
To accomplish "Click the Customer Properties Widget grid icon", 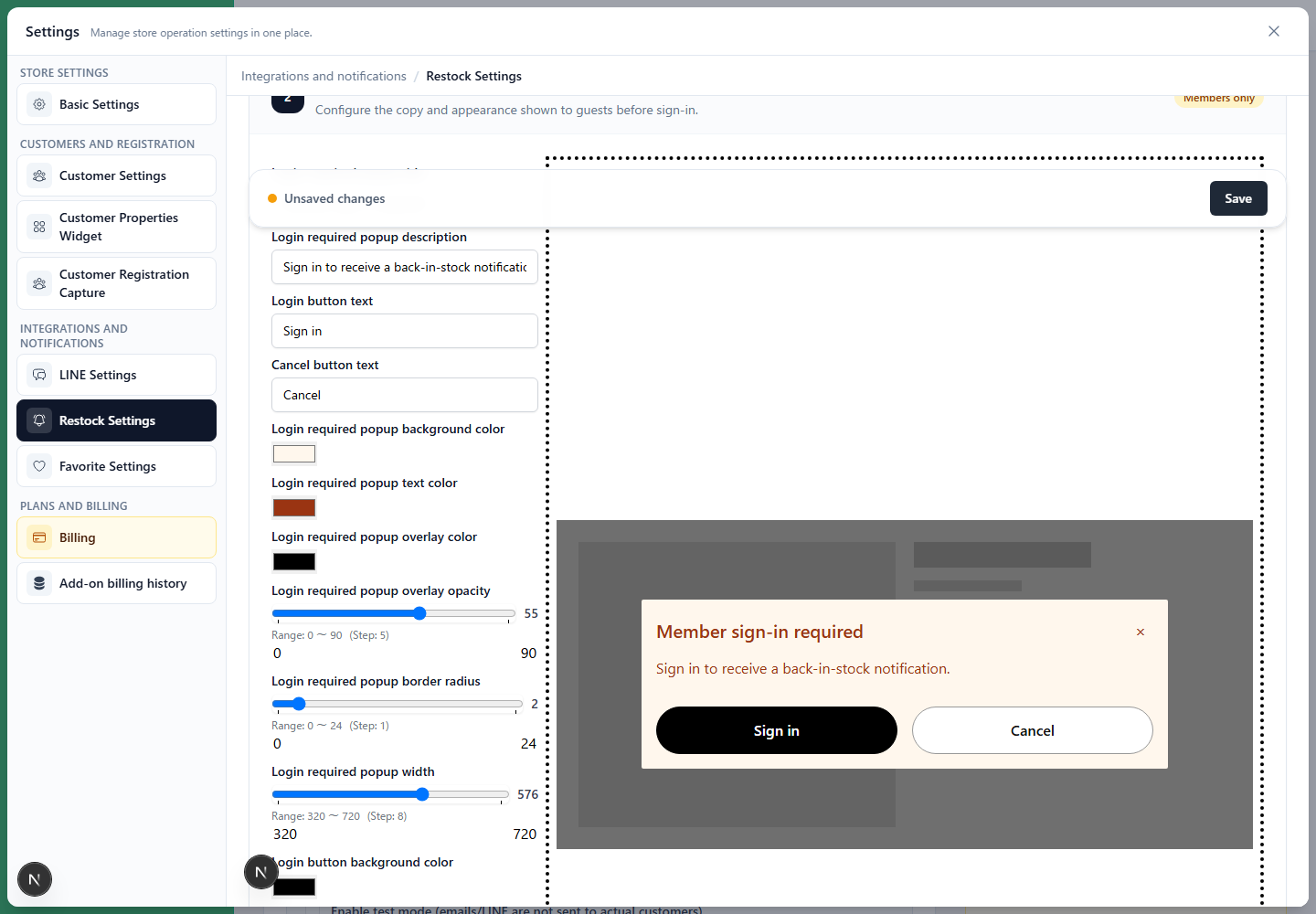I will coord(39,227).
